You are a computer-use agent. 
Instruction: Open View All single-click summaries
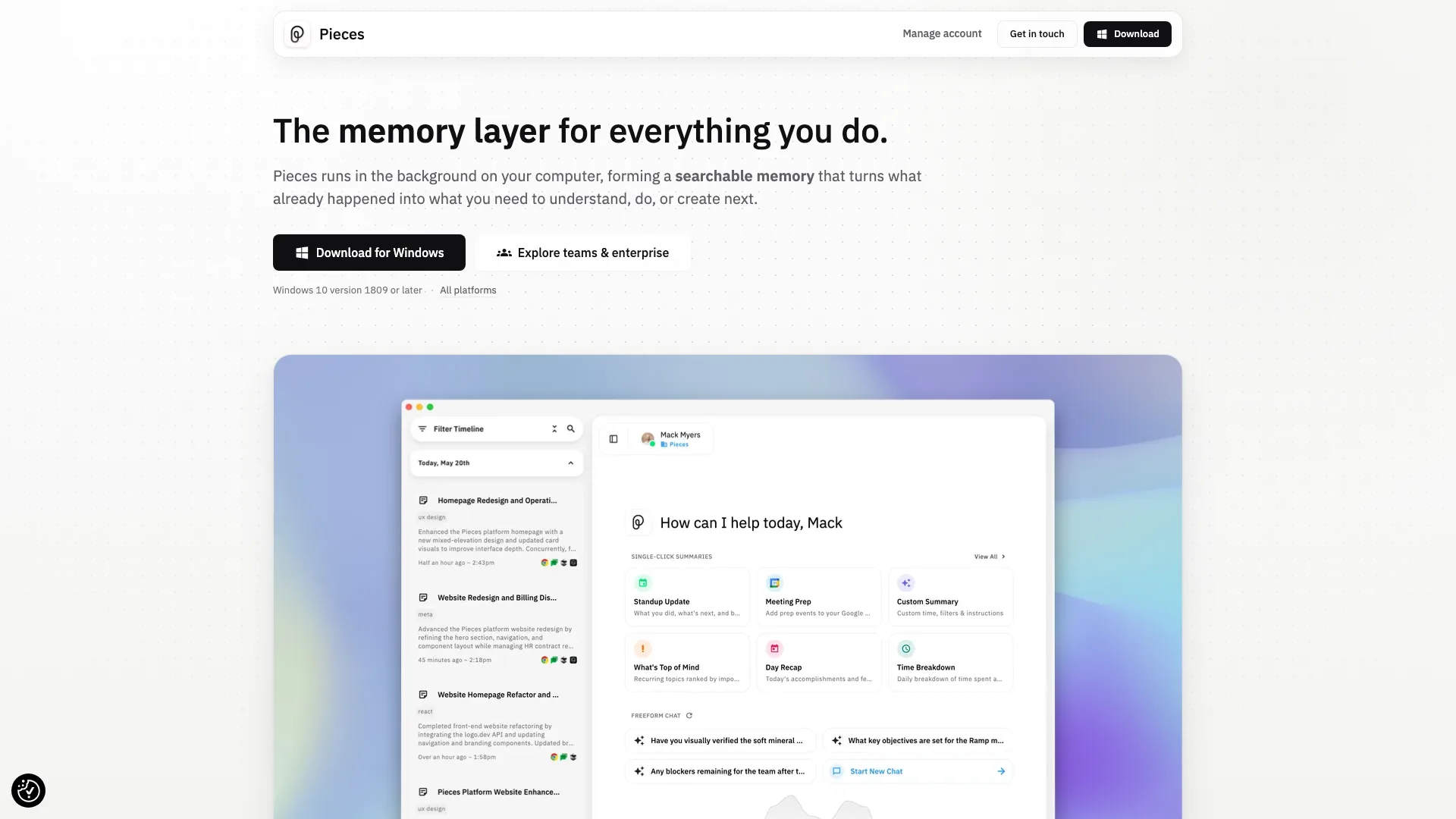(x=990, y=557)
